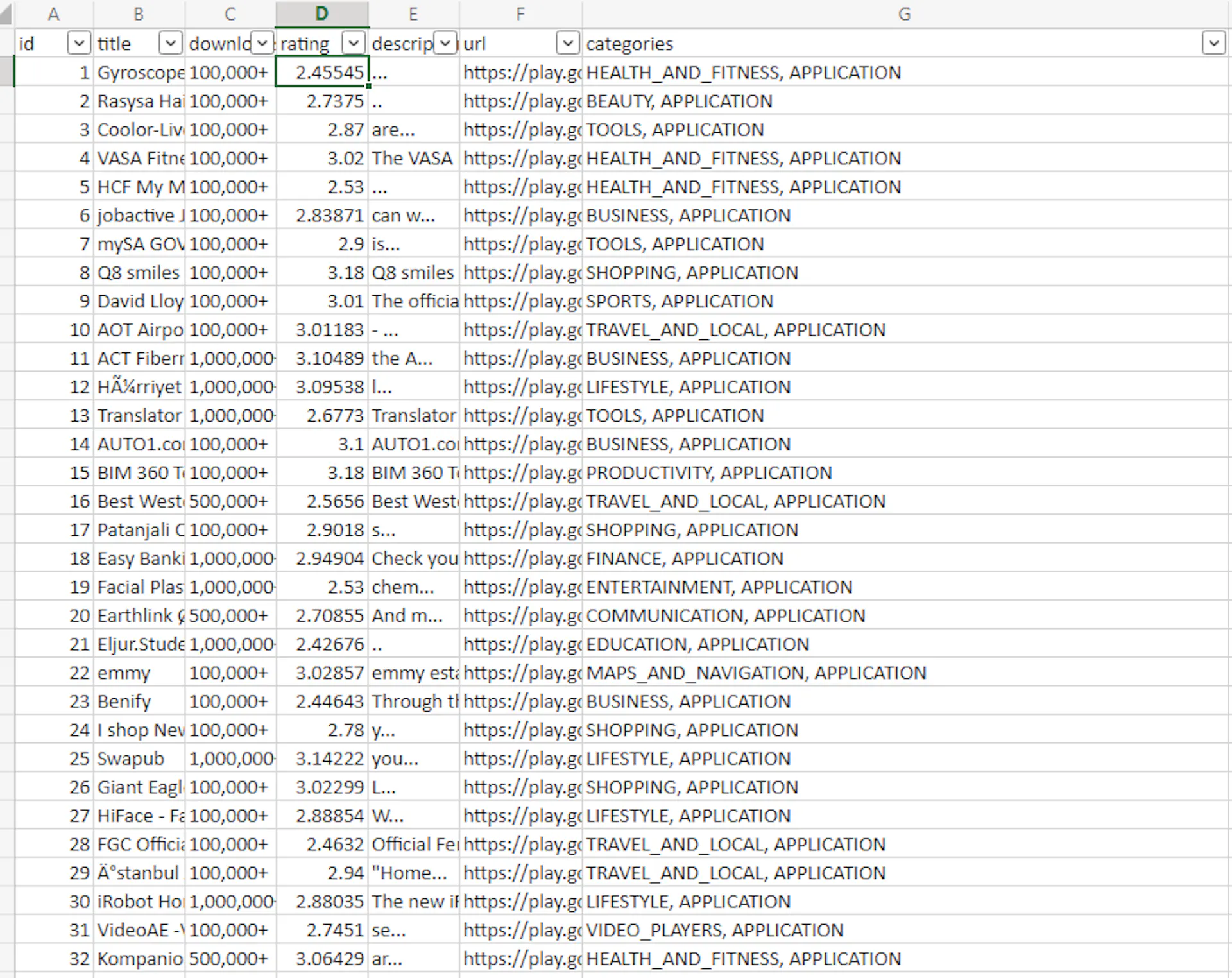Click PRODUCTIVITY, APPLICATION categories cell
Viewport: 1232px width, 978px height.
point(905,472)
